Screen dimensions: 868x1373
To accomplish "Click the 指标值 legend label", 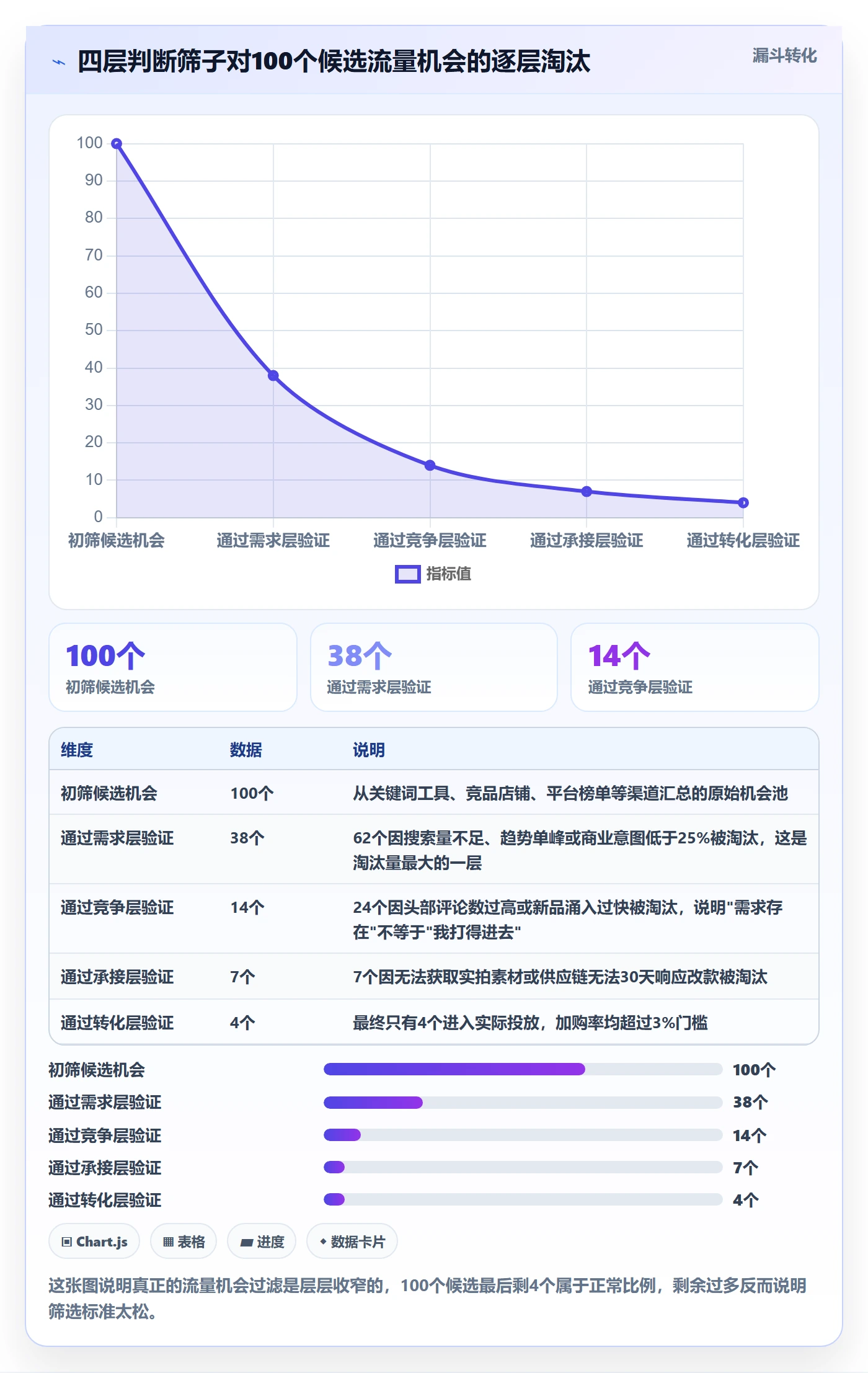I will [x=448, y=574].
